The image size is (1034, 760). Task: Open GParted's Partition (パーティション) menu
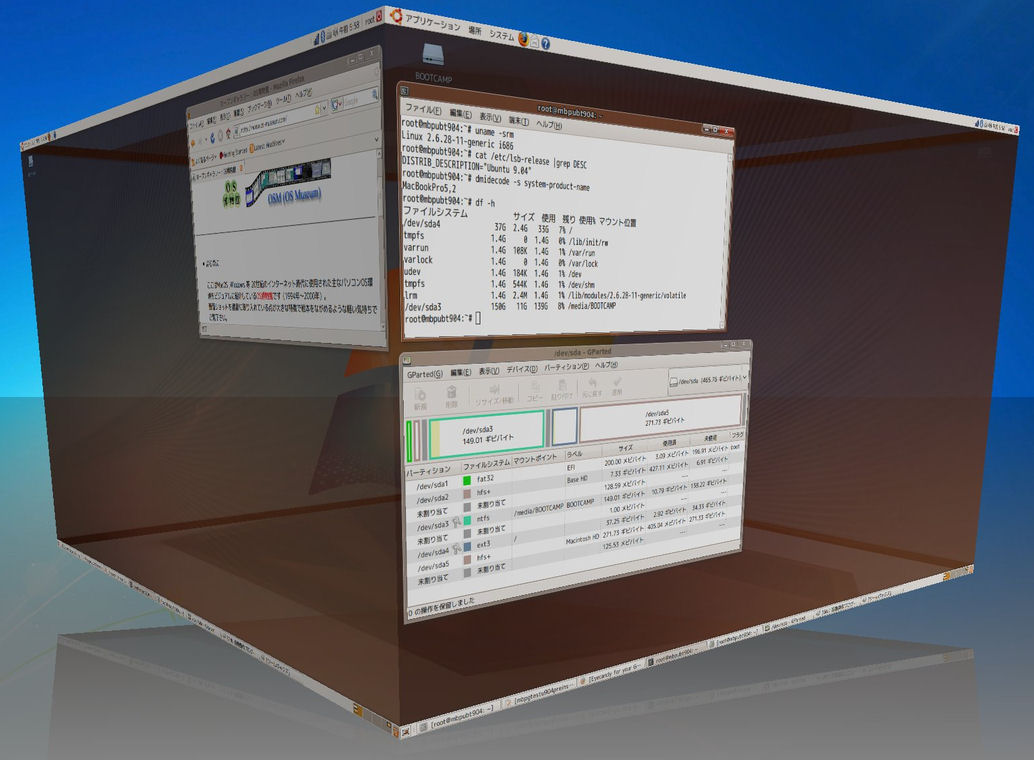566,366
